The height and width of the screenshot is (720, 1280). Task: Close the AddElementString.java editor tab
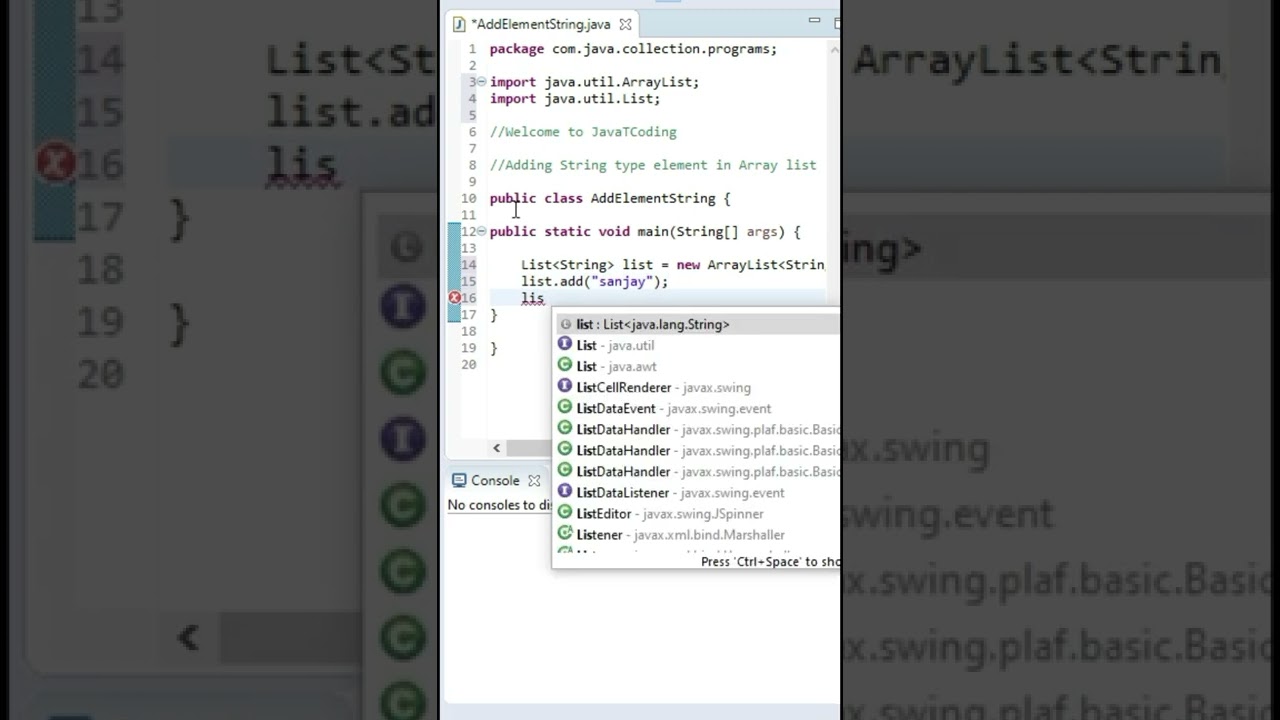point(625,24)
